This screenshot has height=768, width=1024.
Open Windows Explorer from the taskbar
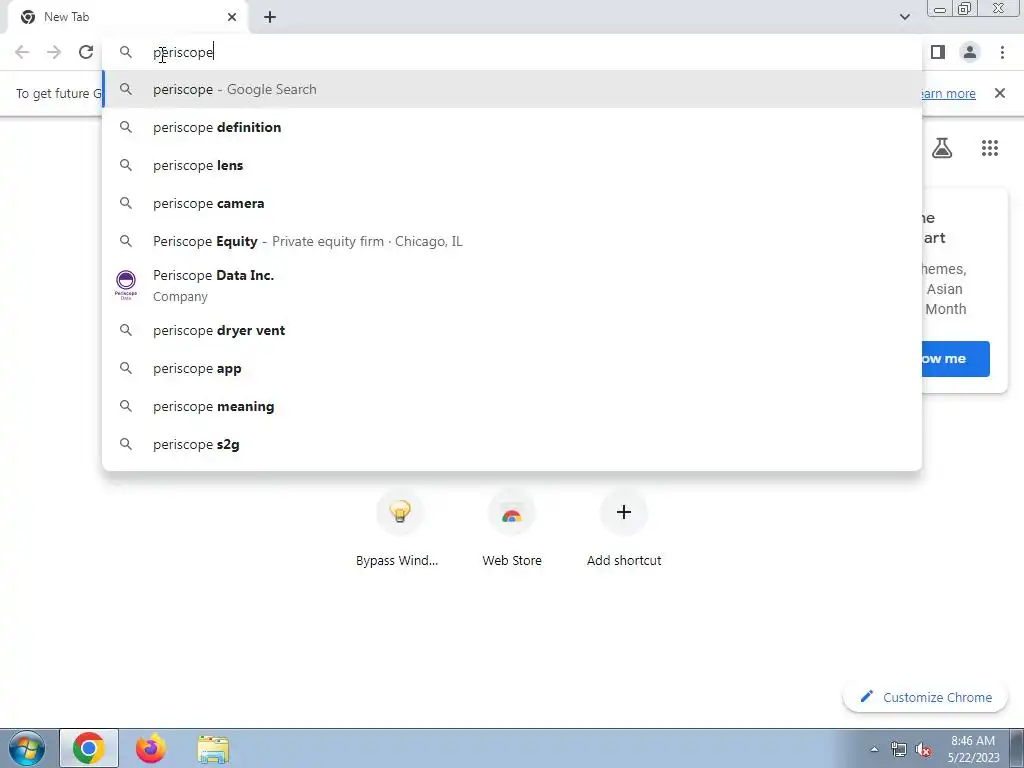(213, 748)
